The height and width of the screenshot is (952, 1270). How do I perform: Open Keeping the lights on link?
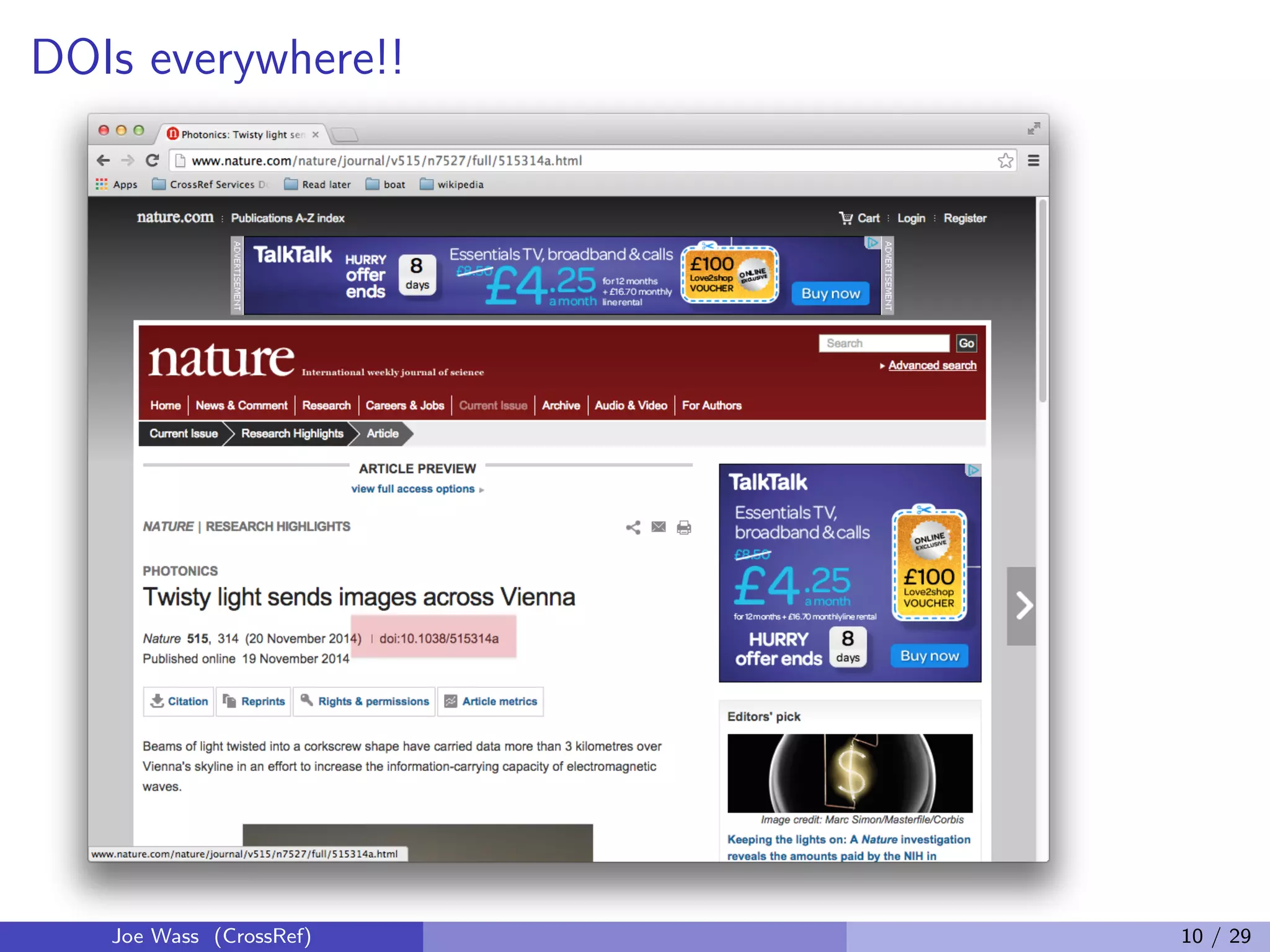point(849,847)
